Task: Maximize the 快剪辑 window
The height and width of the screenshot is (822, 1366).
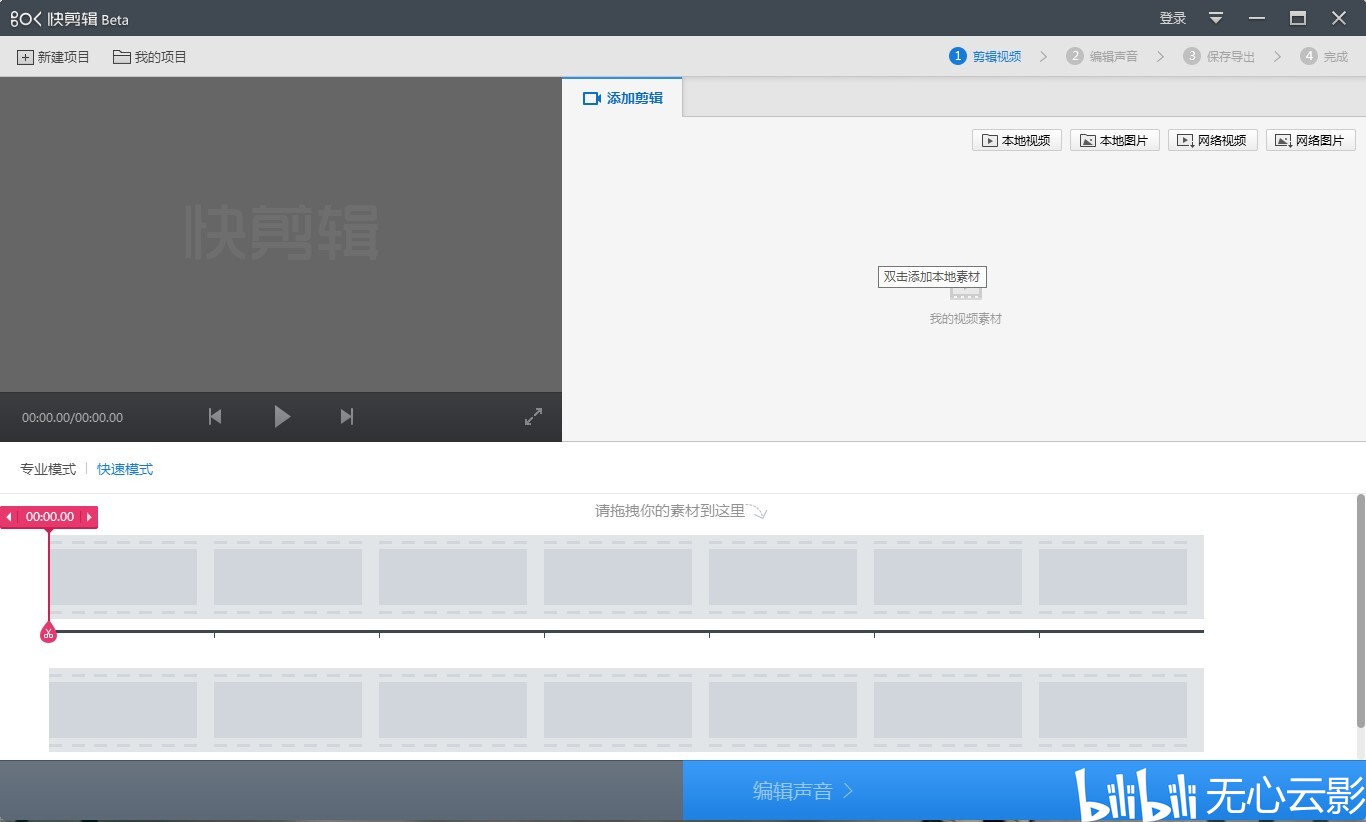Action: point(1298,18)
